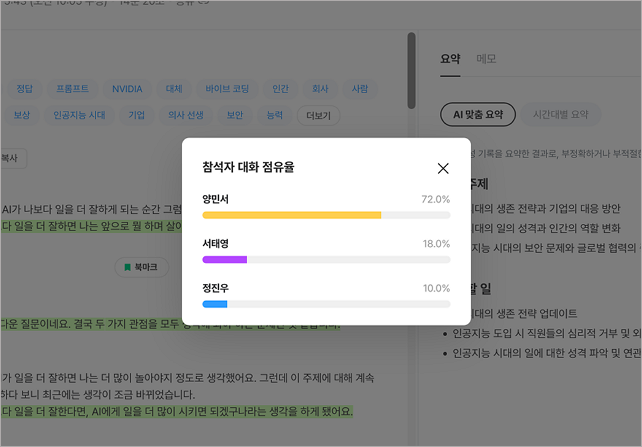Switch to the 메모 tab
This screenshot has height=447, width=642.
coord(486,59)
